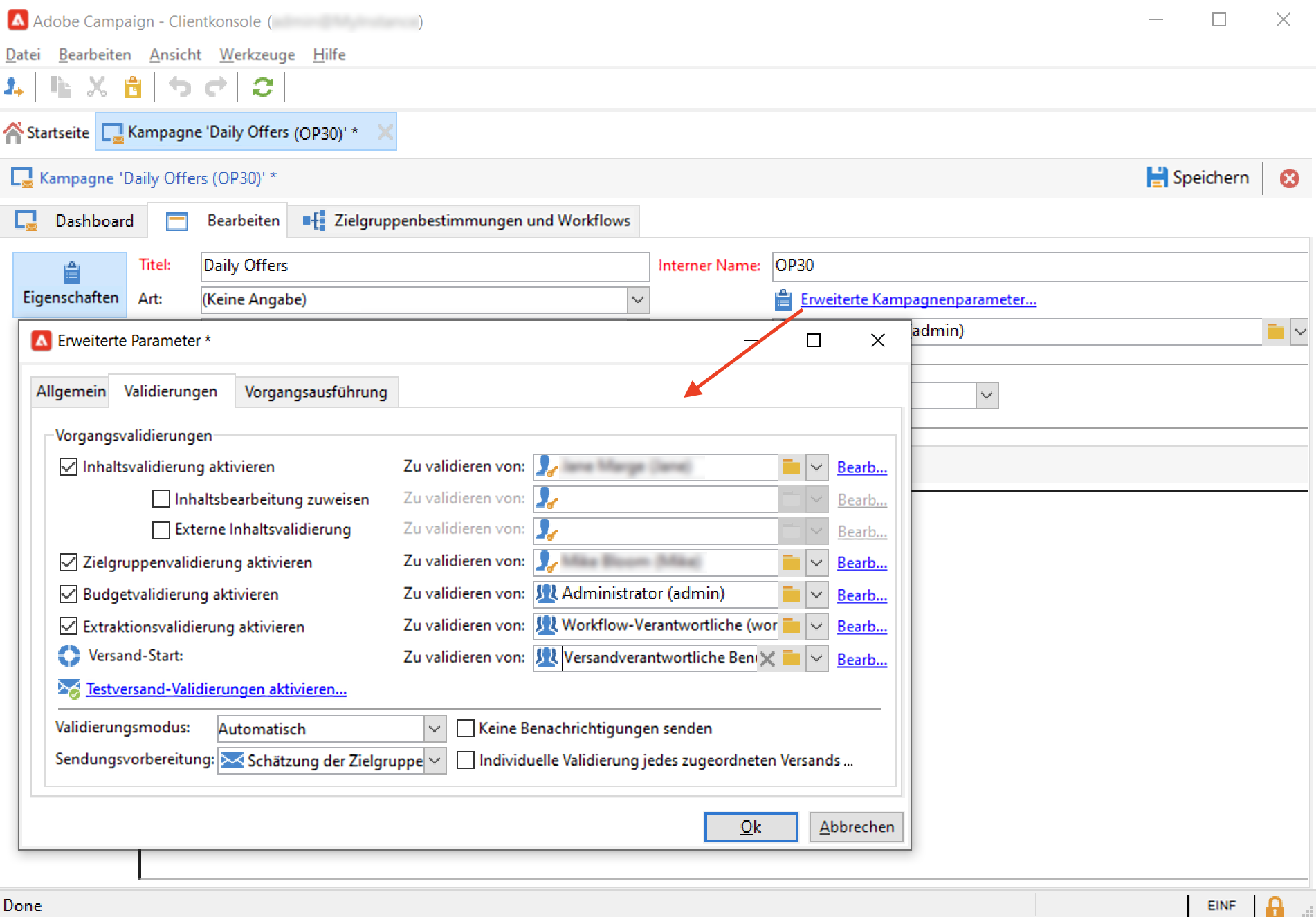Viewport: 1316px width, 917px height.
Task: Enable Externe Inhaltsvalidierung checkbox
Action: coord(161,530)
